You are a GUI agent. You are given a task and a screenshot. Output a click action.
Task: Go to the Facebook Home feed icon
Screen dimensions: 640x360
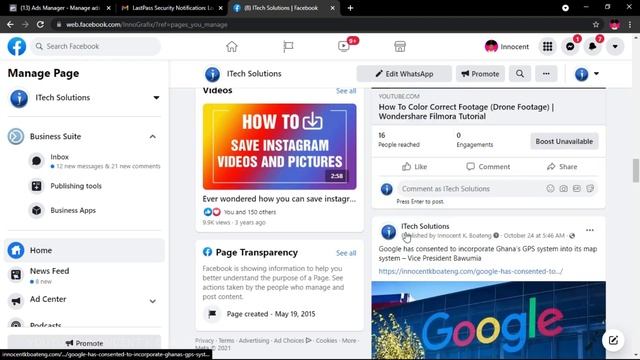(232, 47)
